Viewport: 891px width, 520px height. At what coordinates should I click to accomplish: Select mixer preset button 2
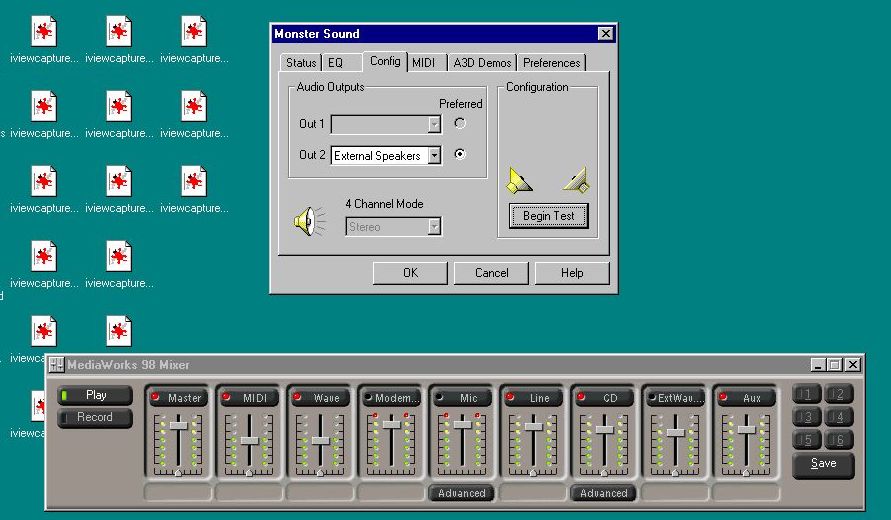[839, 394]
